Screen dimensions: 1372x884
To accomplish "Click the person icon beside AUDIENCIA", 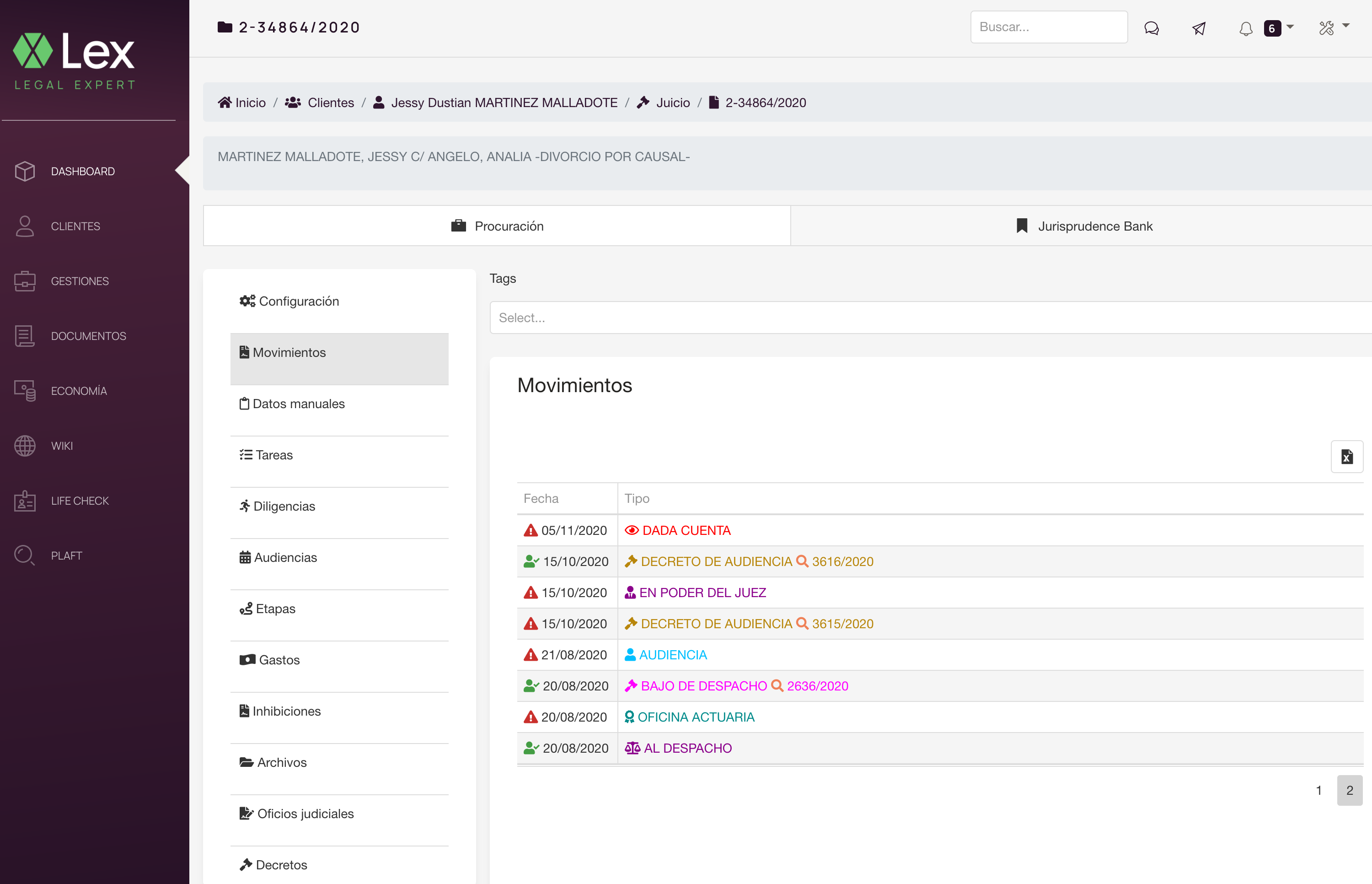I will (x=630, y=654).
